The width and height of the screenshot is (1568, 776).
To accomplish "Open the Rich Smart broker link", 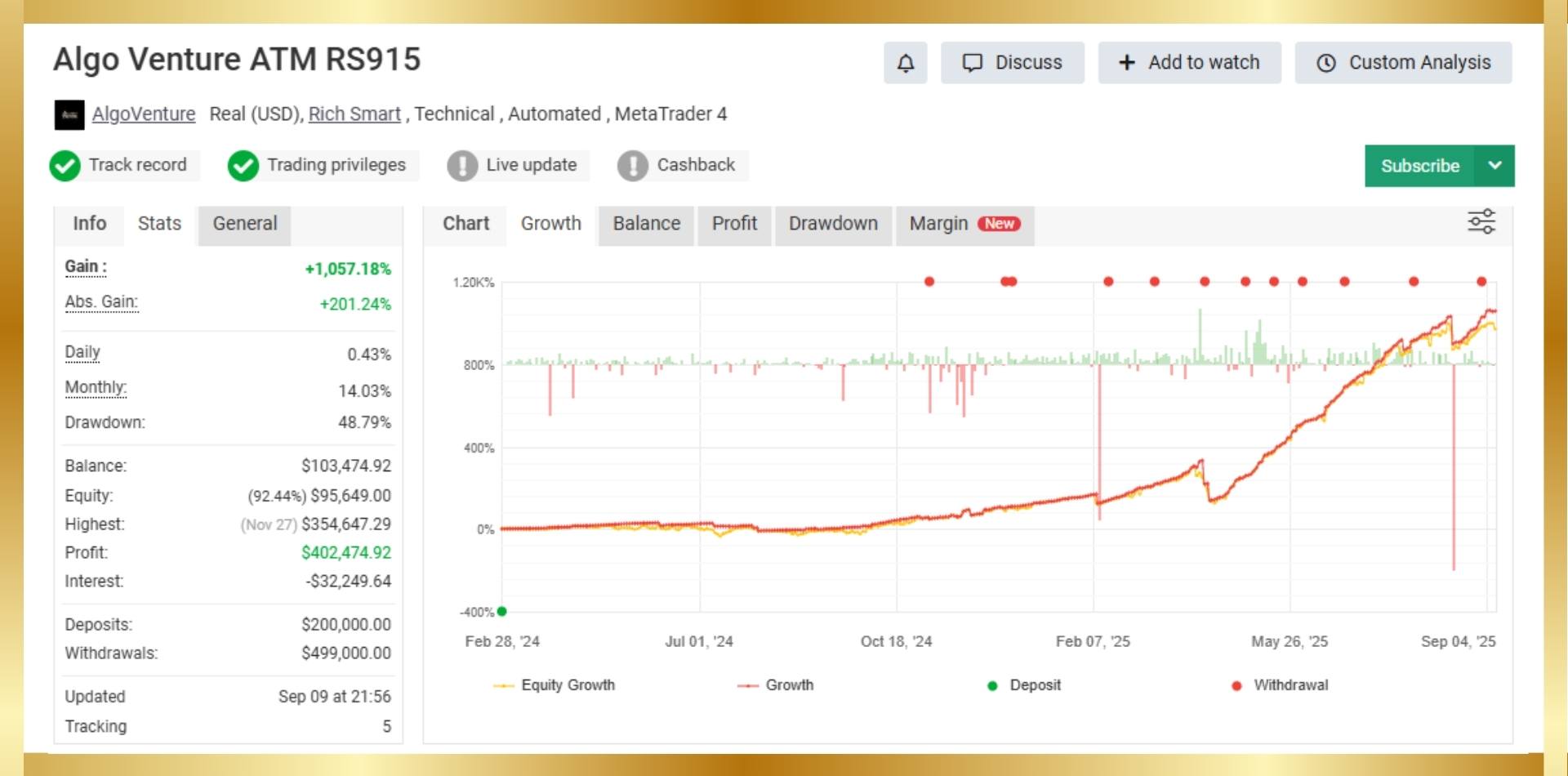I will (354, 114).
